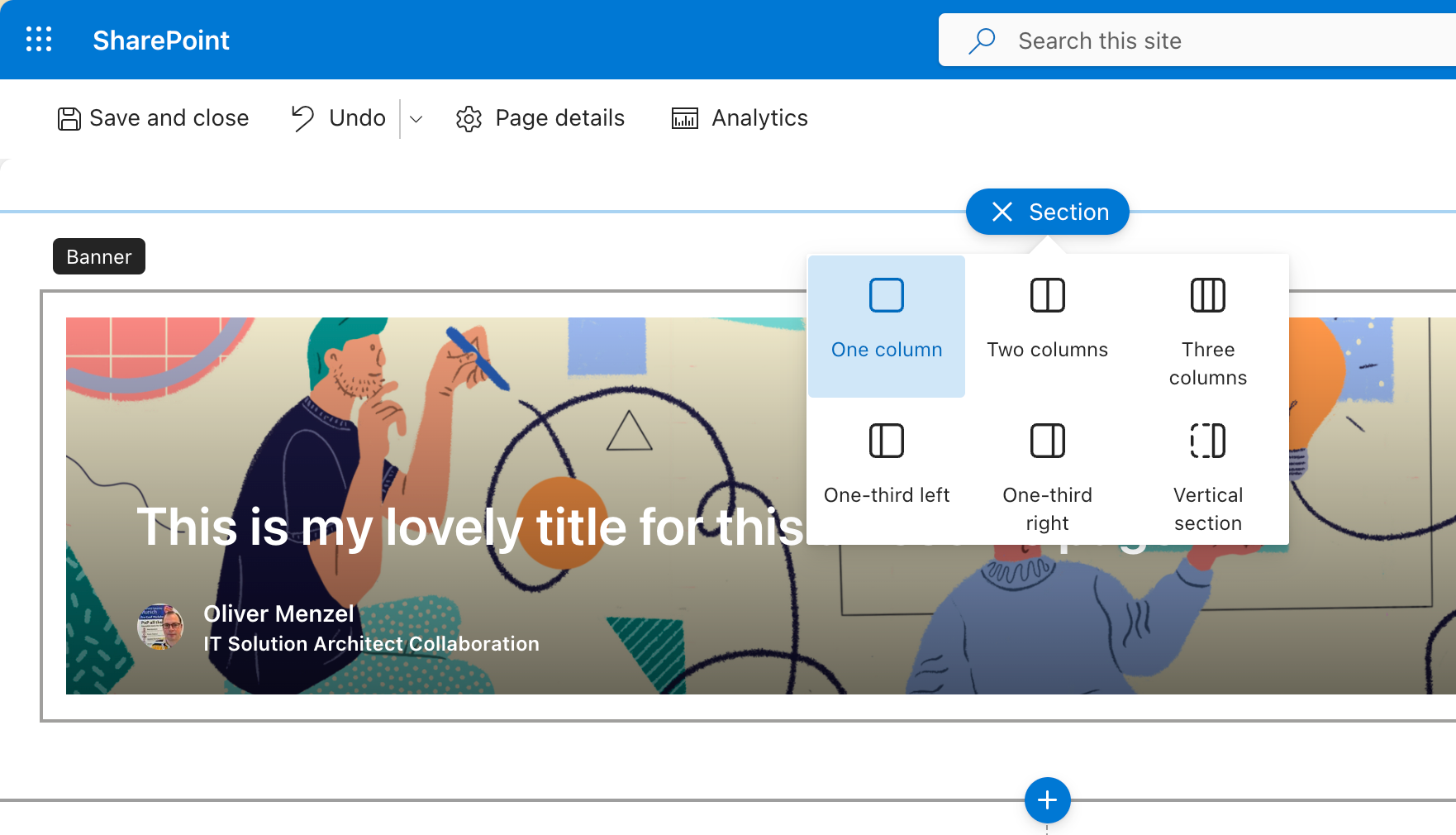The width and height of the screenshot is (1456, 835).
Task: Click the plus button below banner
Action: coord(1047,800)
